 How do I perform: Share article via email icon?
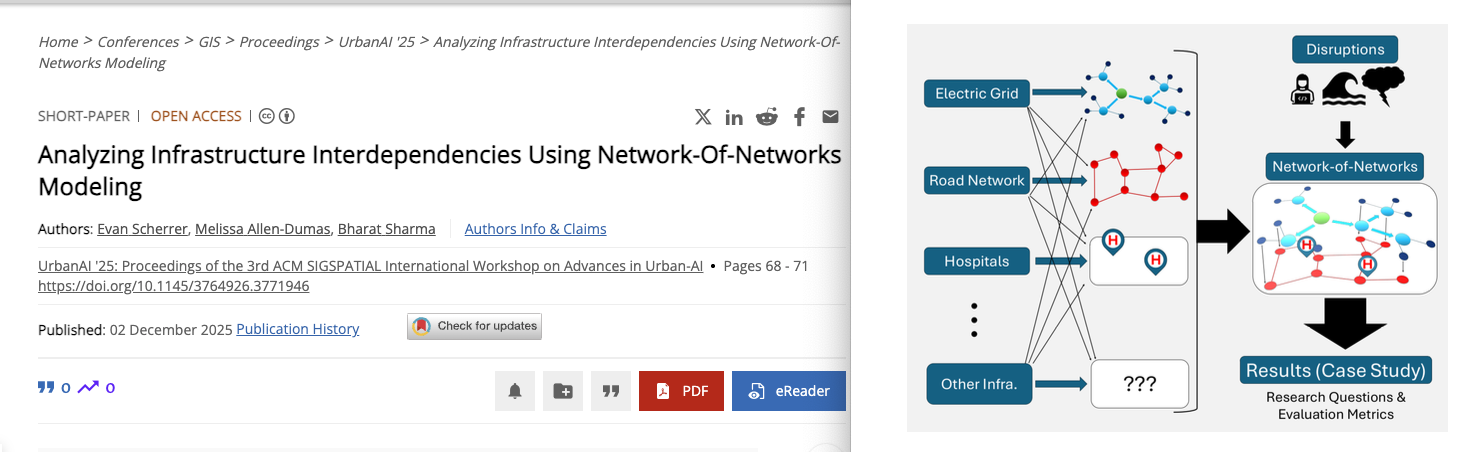(x=830, y=117)
